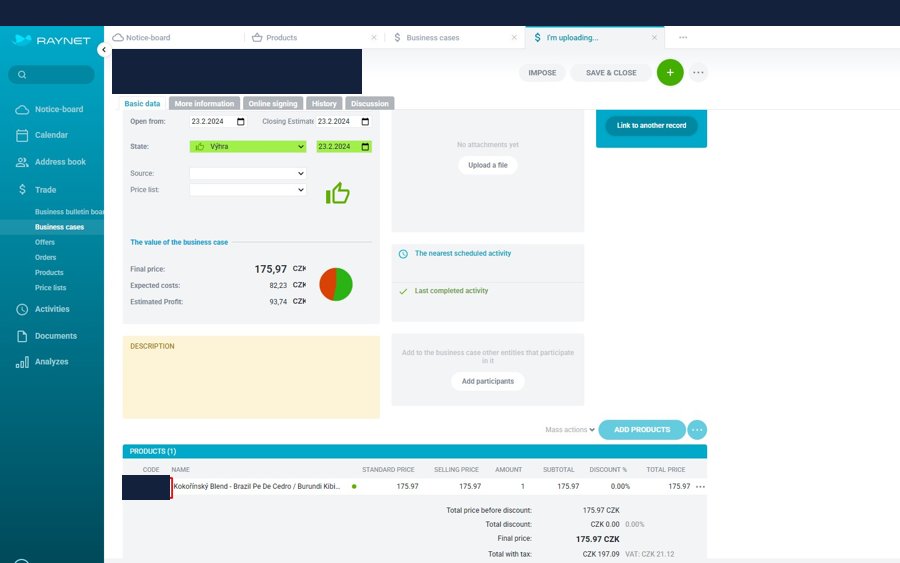This screenshot has width=900, height=563.
Task: Click the search field in the sidebar
Action: [52, 75]
